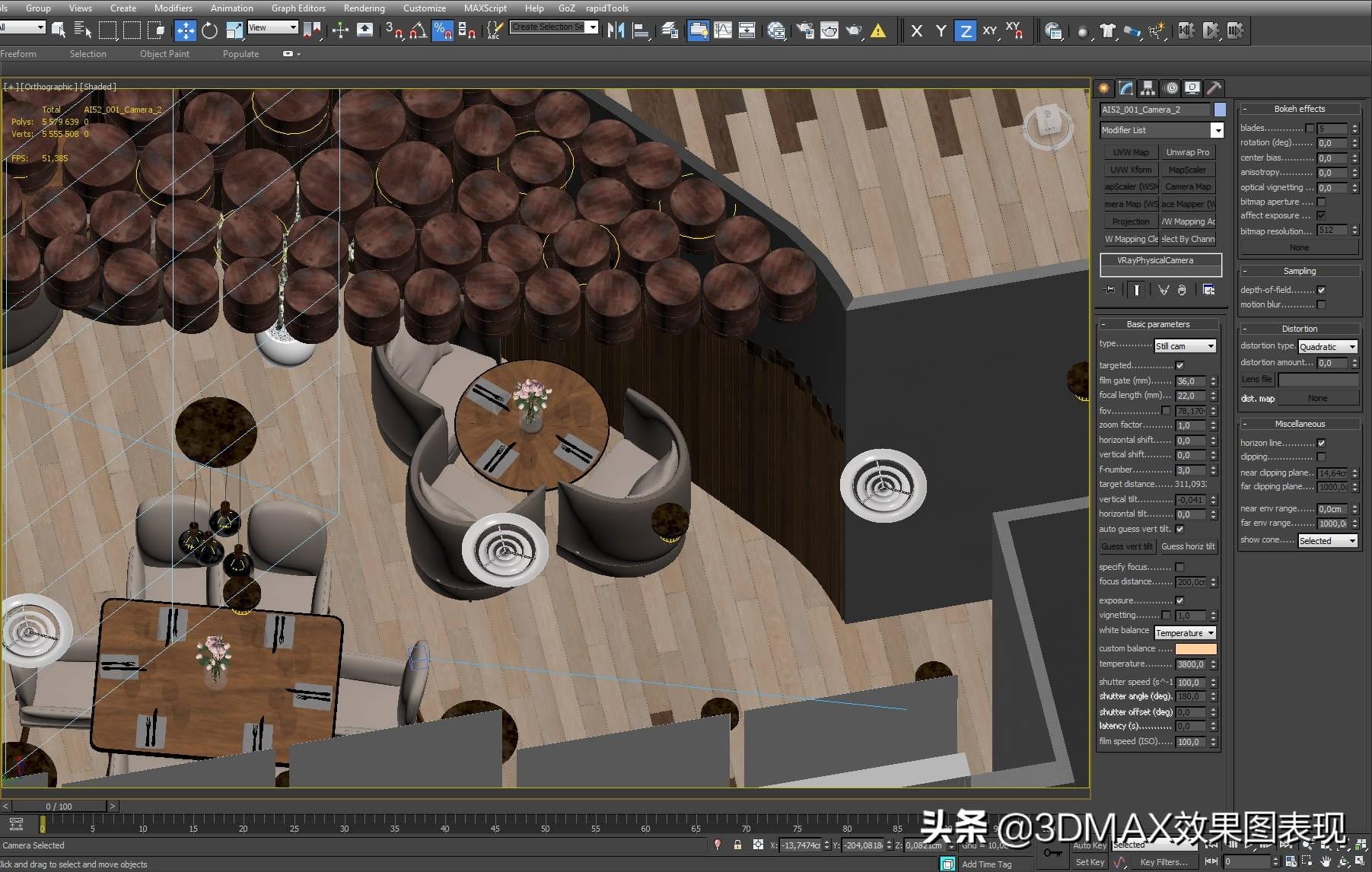Open Create Selection Set dropdown
This screenshot has width=1372, height=872.
(x=554, y=27)
